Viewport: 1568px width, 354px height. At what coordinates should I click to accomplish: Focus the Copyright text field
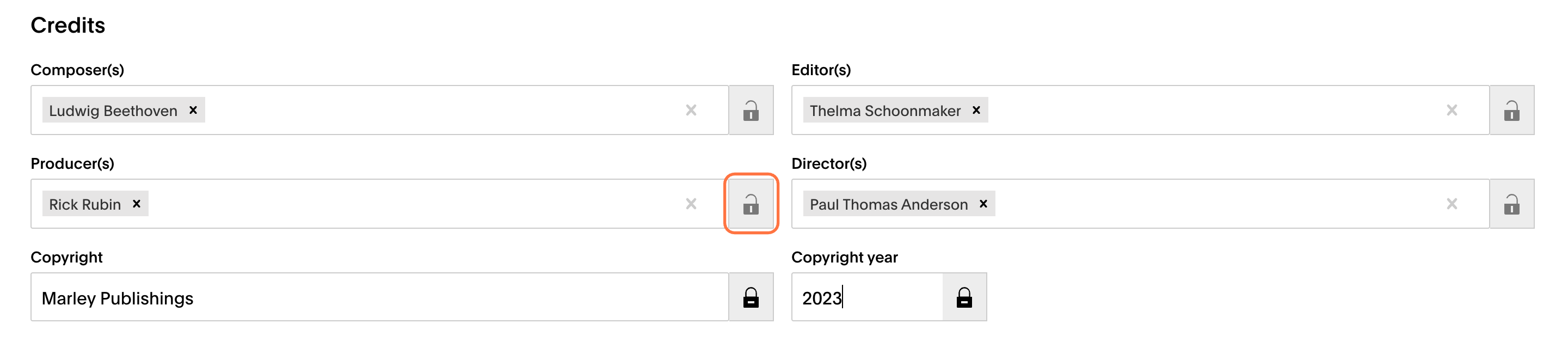click(x=380, y=297)
